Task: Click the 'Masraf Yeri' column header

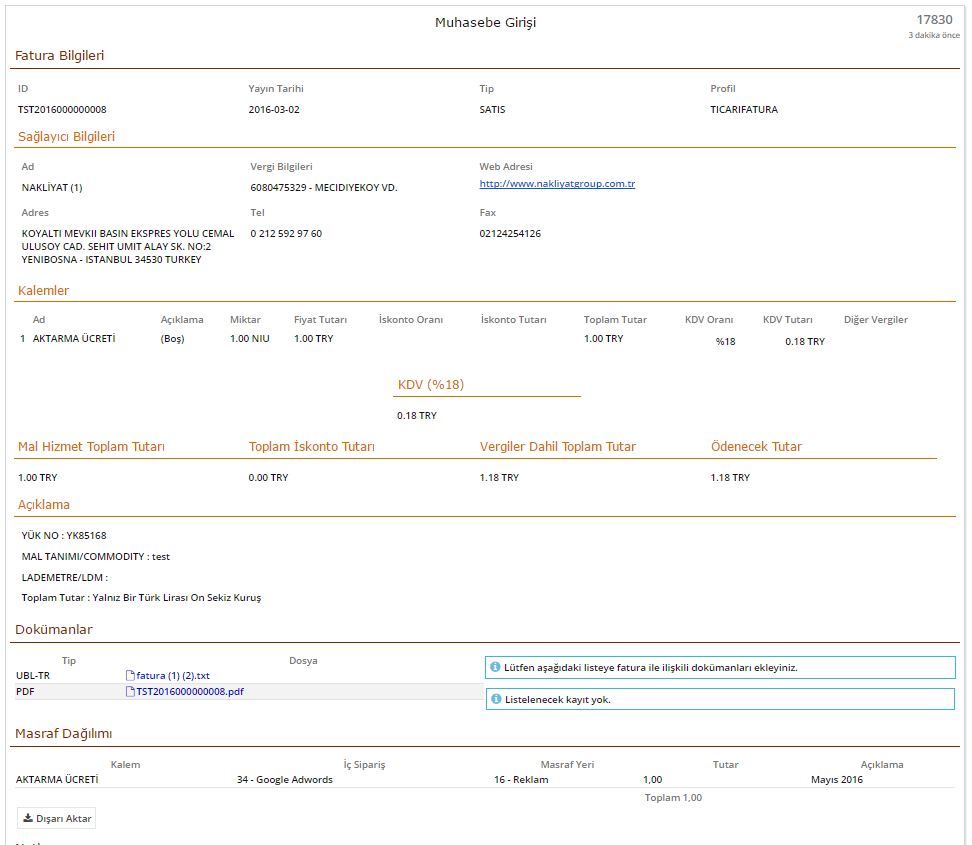Action: [567, 764]
